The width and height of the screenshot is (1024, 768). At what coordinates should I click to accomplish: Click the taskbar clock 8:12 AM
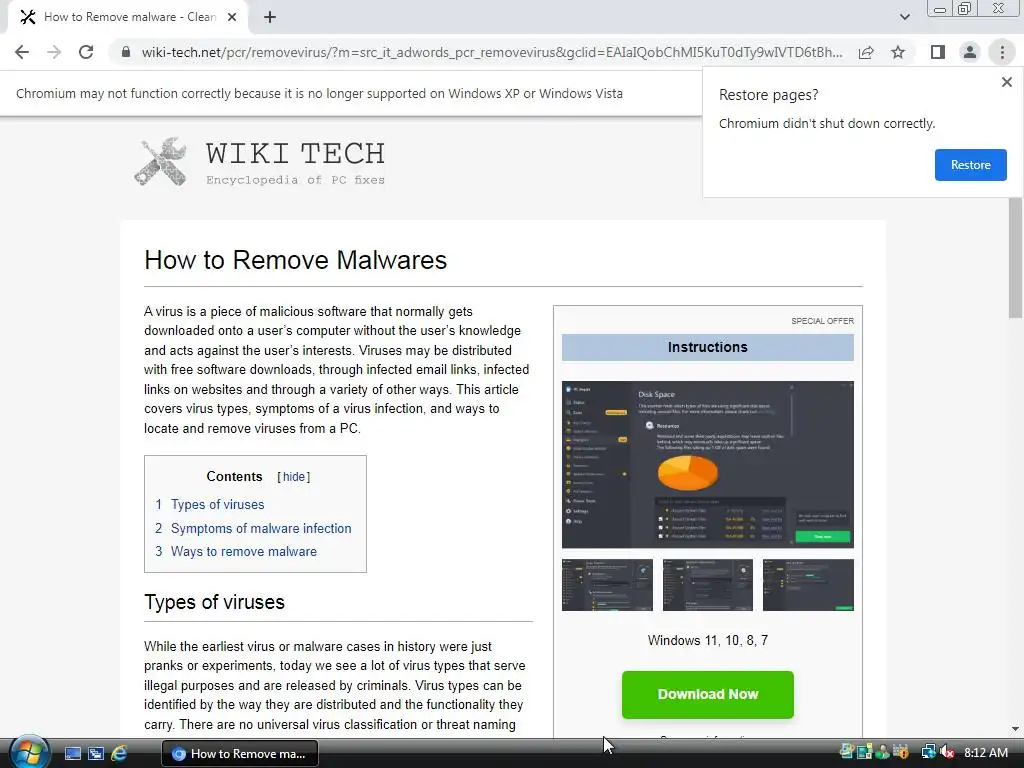click(x=985, y=752)
